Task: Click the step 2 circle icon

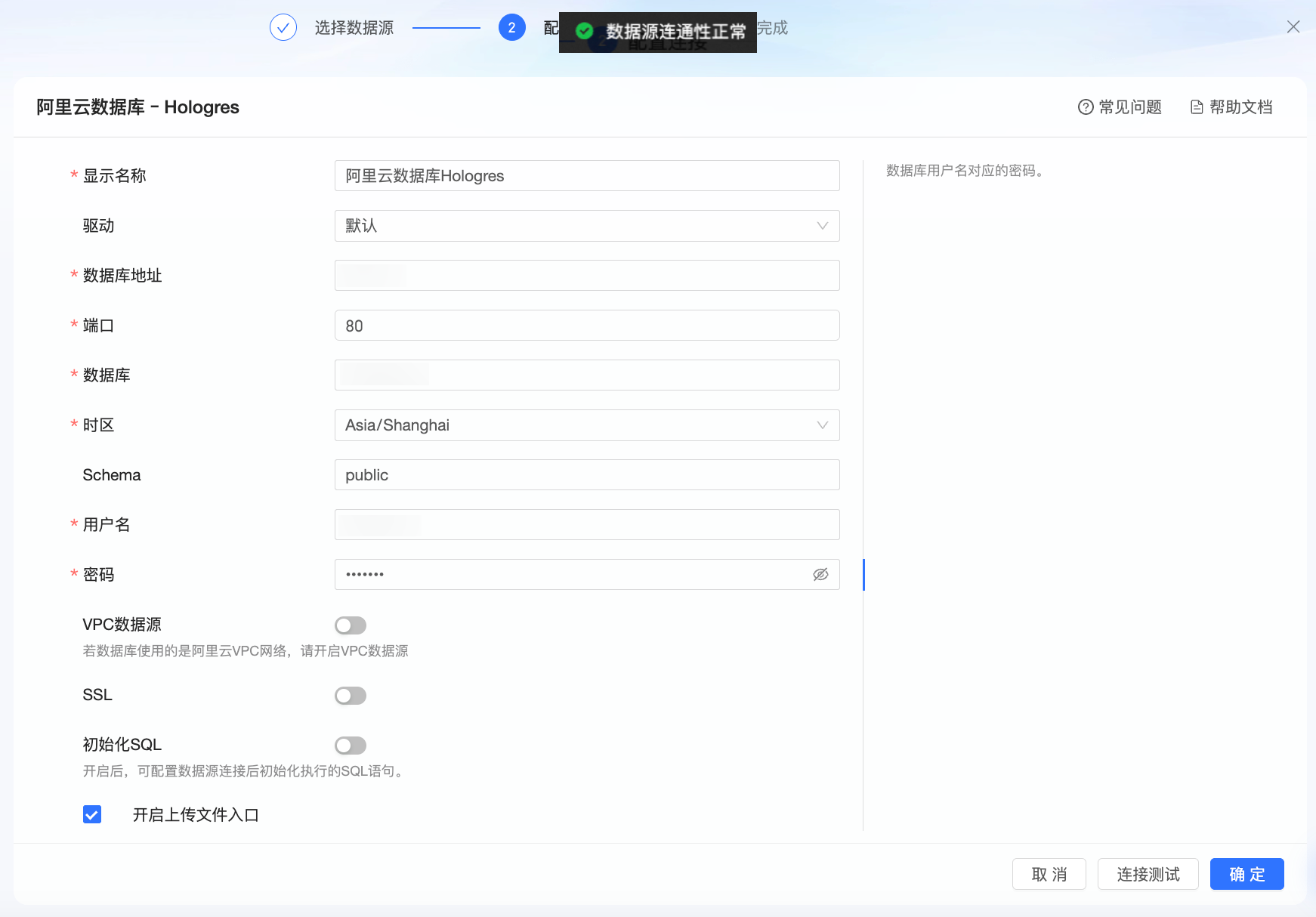Action: click(x=512, y=28)
